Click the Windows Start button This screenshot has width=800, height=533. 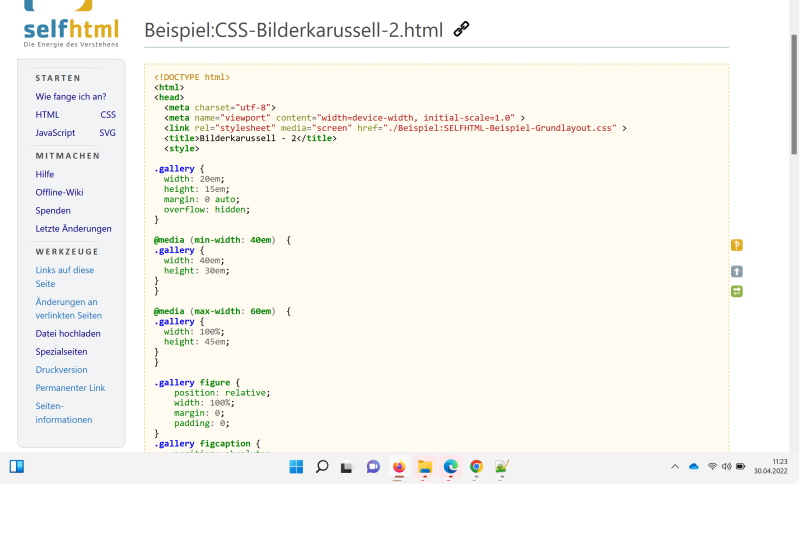(x=296, y=467)
